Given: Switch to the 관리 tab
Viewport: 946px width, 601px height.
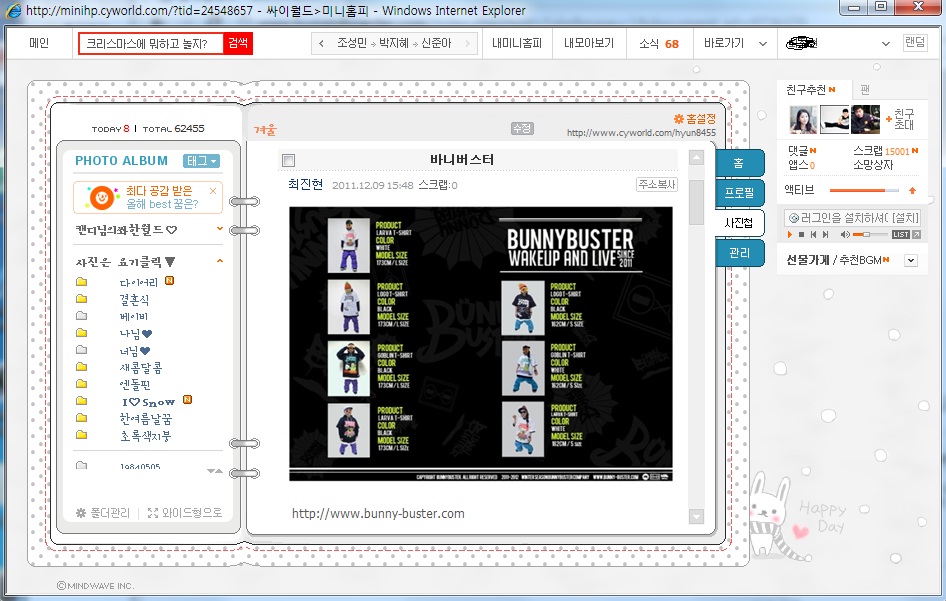Looking at the screenshot, I should [739, 252].
